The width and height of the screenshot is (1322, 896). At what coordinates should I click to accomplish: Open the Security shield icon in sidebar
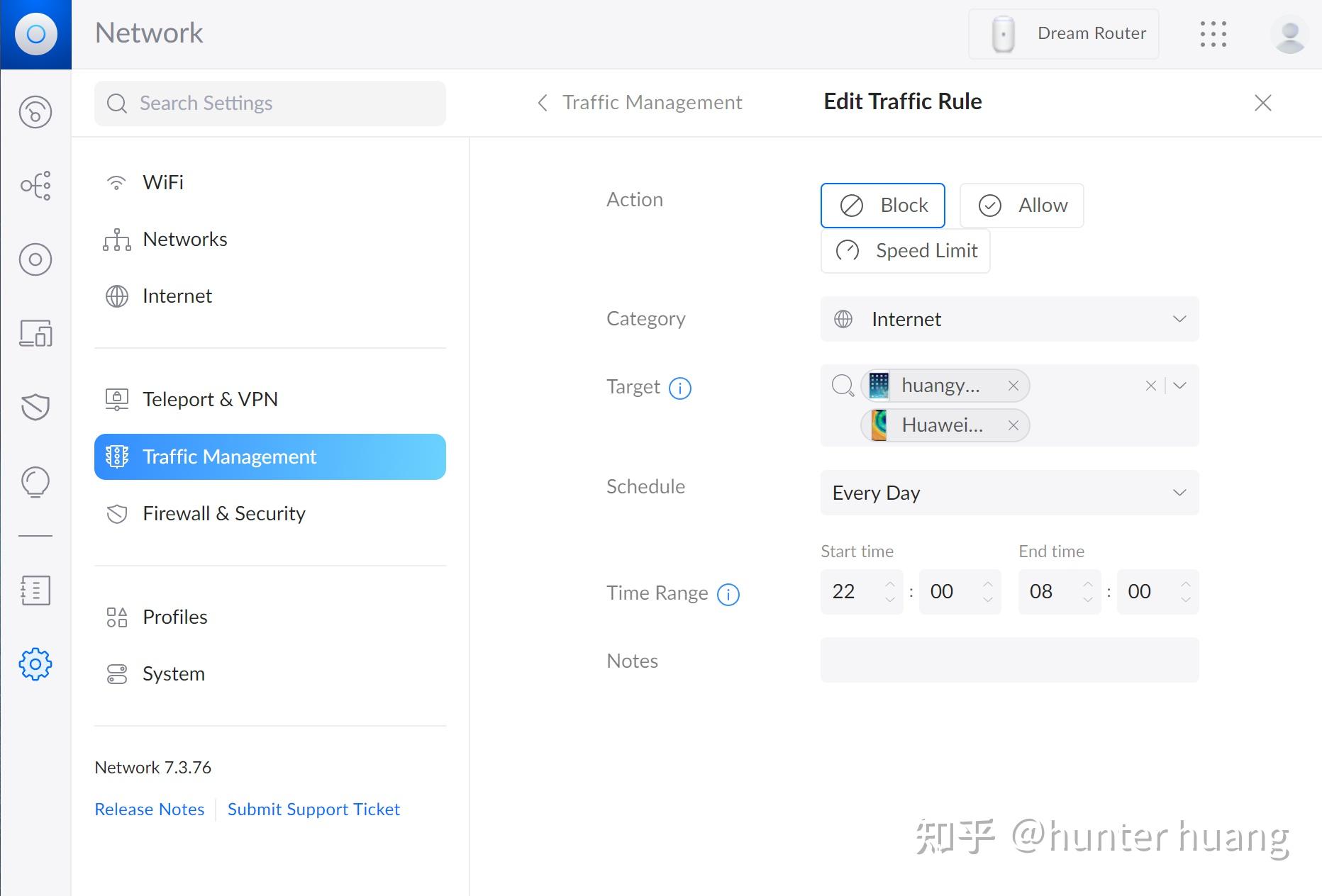click(x=35, y=408)
